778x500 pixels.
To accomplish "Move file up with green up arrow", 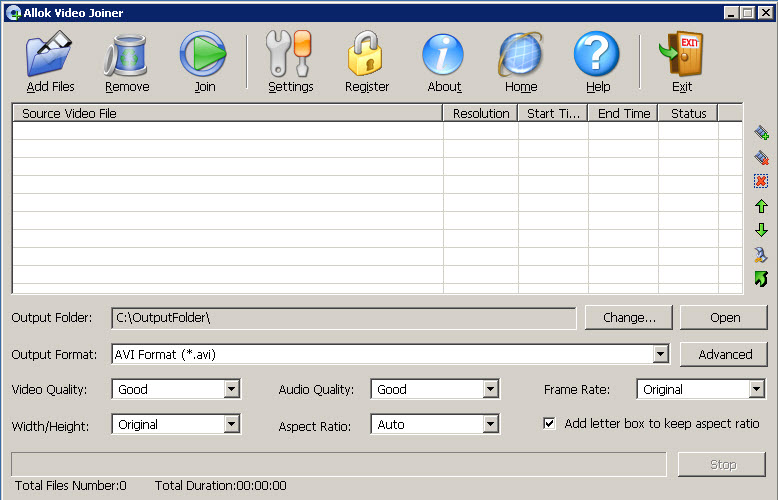I will [x=761, y=206].
